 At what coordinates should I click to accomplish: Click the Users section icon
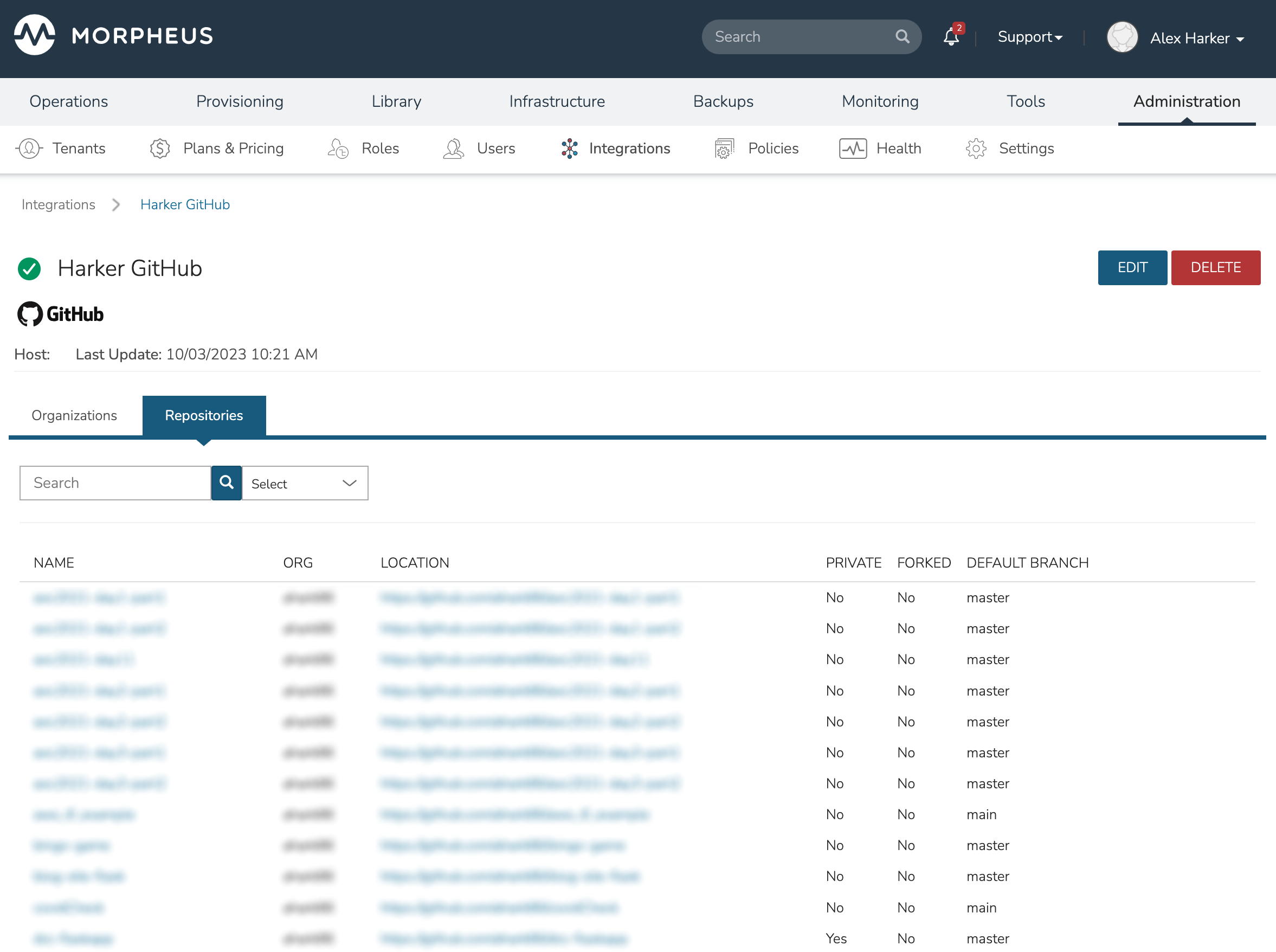[x=453, y=148]
